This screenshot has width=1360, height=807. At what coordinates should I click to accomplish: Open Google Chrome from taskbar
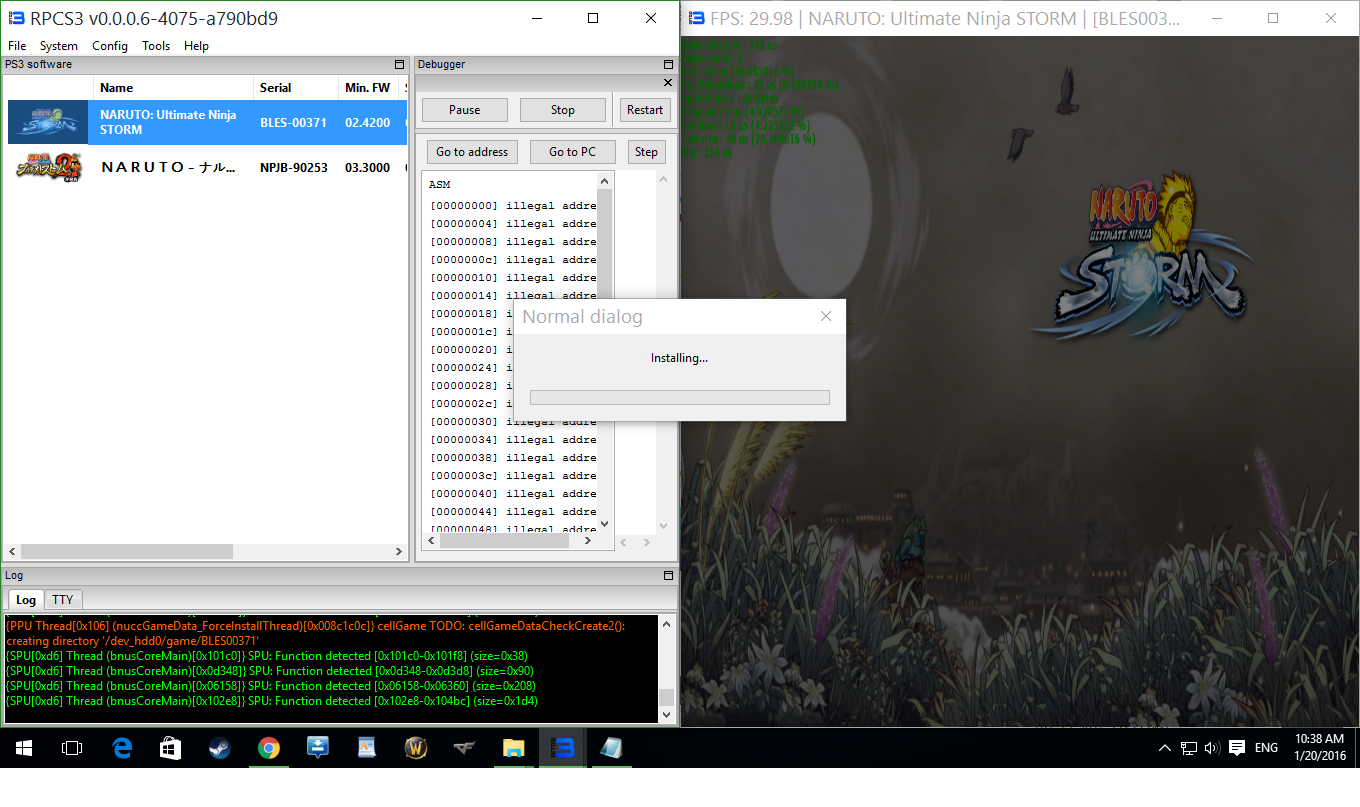click(268, 748)
